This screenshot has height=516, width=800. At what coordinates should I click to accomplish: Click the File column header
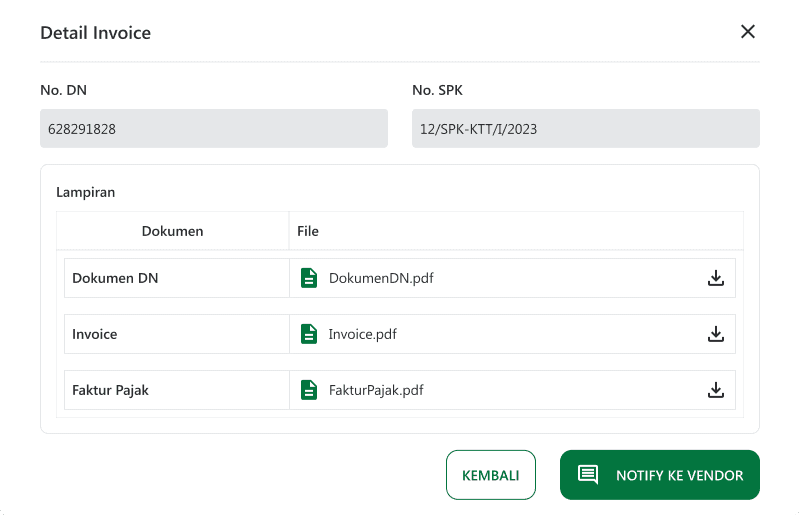coord(308,231)
